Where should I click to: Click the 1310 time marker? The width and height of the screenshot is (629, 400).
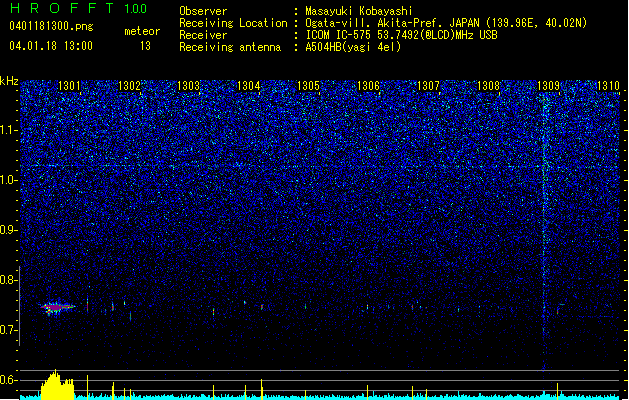coord(608,86)
